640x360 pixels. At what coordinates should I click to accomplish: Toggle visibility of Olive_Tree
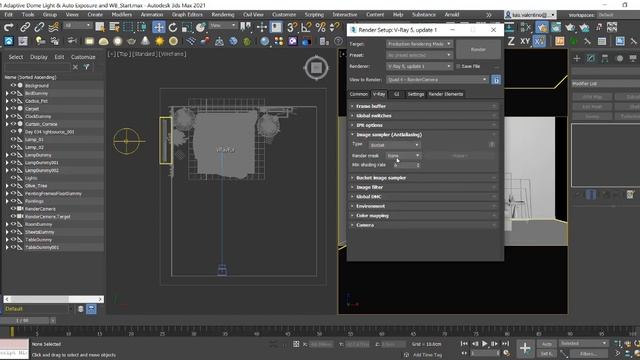pos(13,186)
